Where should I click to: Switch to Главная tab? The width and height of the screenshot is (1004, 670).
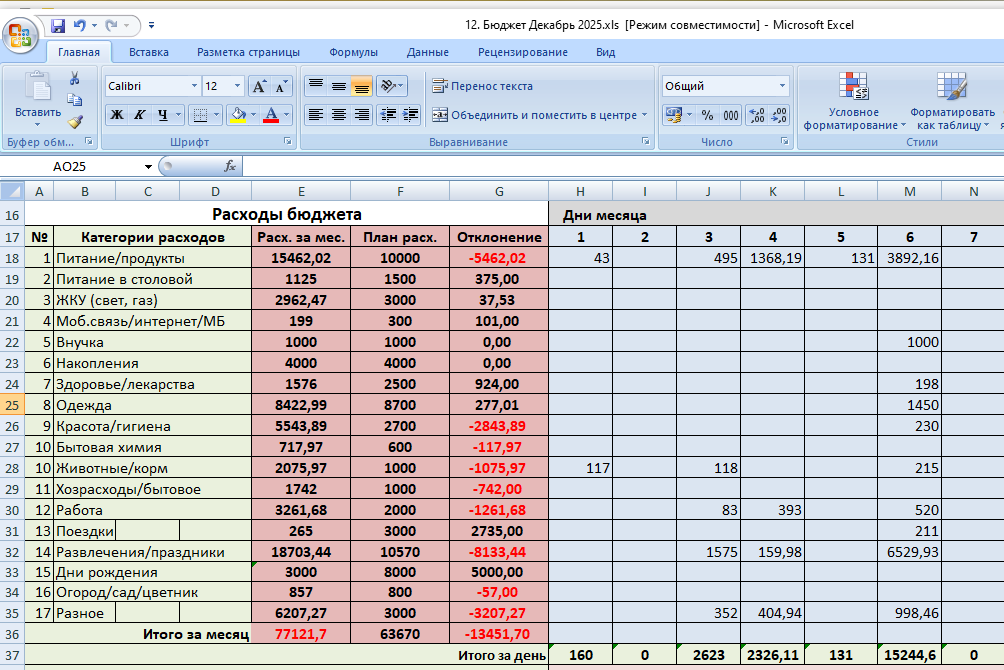pyautogui.click(x=79, y=53)
